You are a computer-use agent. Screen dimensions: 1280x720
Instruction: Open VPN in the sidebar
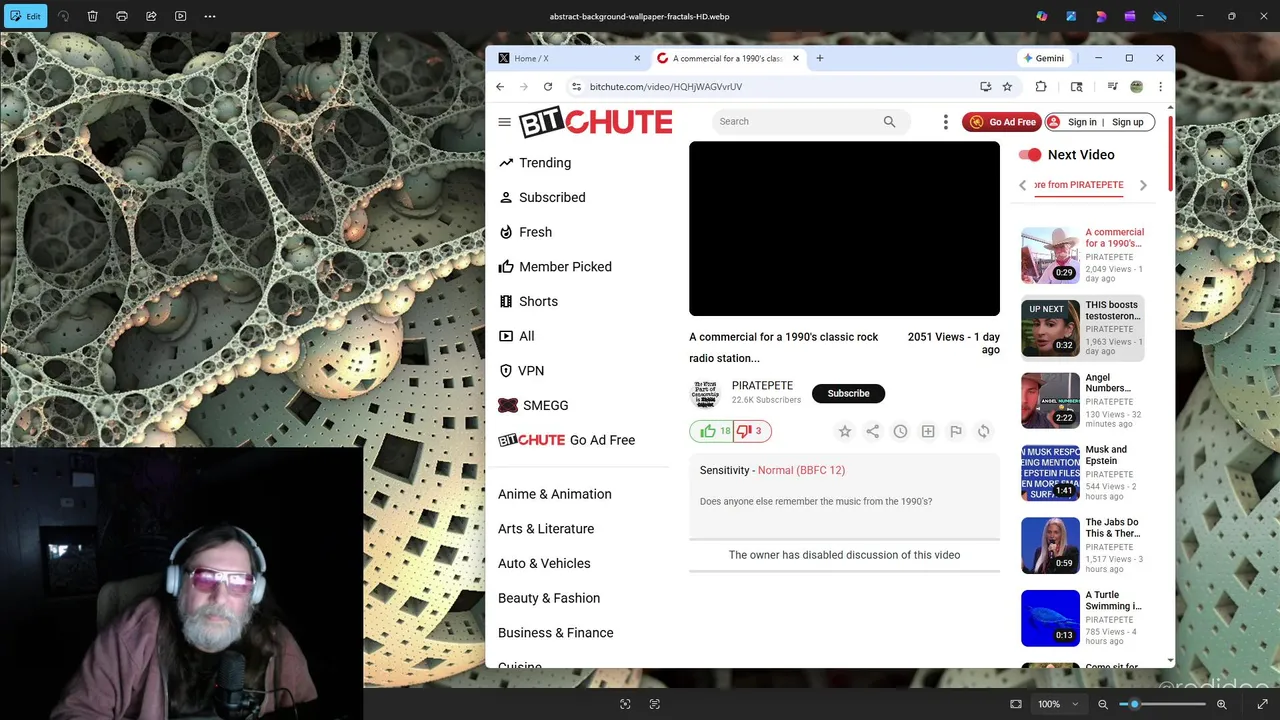point(531,371)
